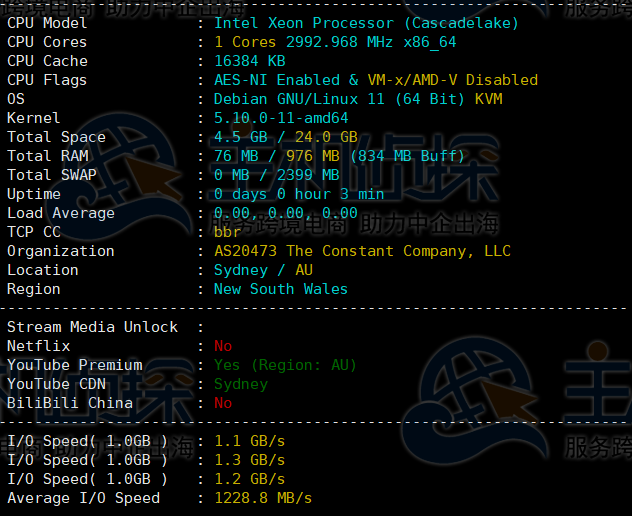Viewport: 632px width, 516px height.
Task: Click the Total SWAP value line
Action: coord(276,175)
